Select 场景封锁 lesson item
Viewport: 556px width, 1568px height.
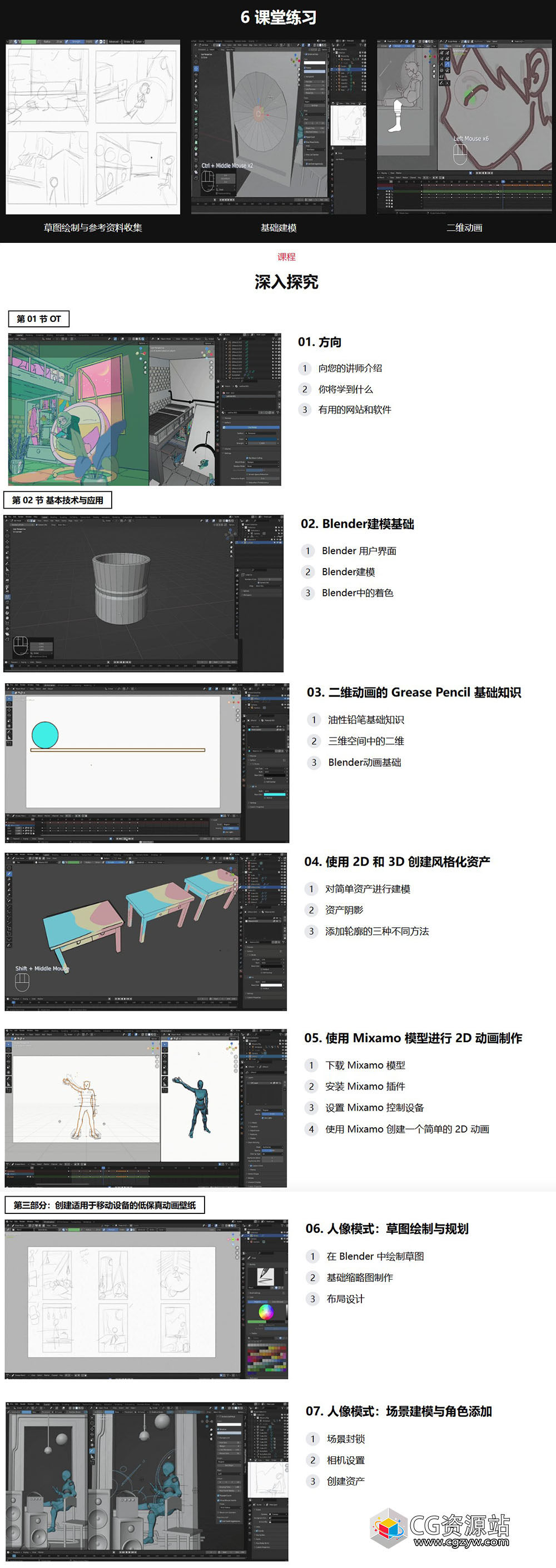point(345,1439)
